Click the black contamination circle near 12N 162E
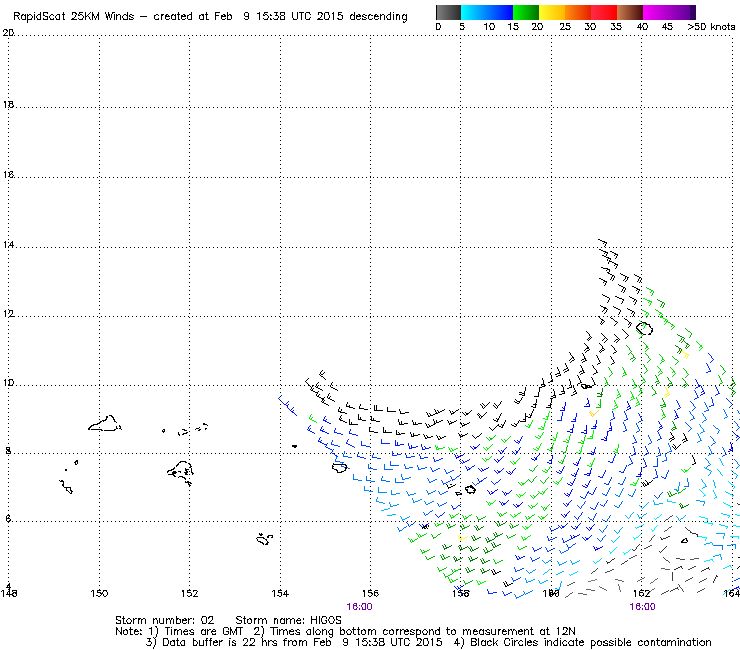Viewport: 740px width, 650px height. click(x=645, y=328)
